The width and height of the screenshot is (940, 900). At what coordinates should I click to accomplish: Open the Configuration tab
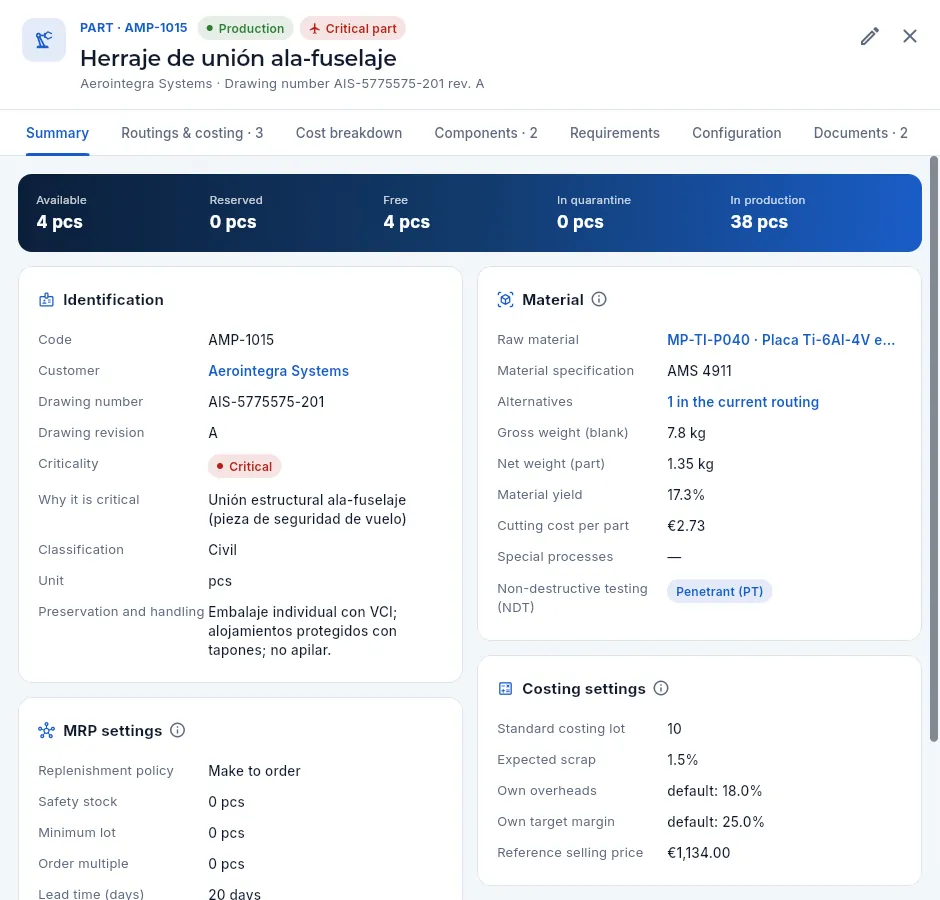coord(736,133)
